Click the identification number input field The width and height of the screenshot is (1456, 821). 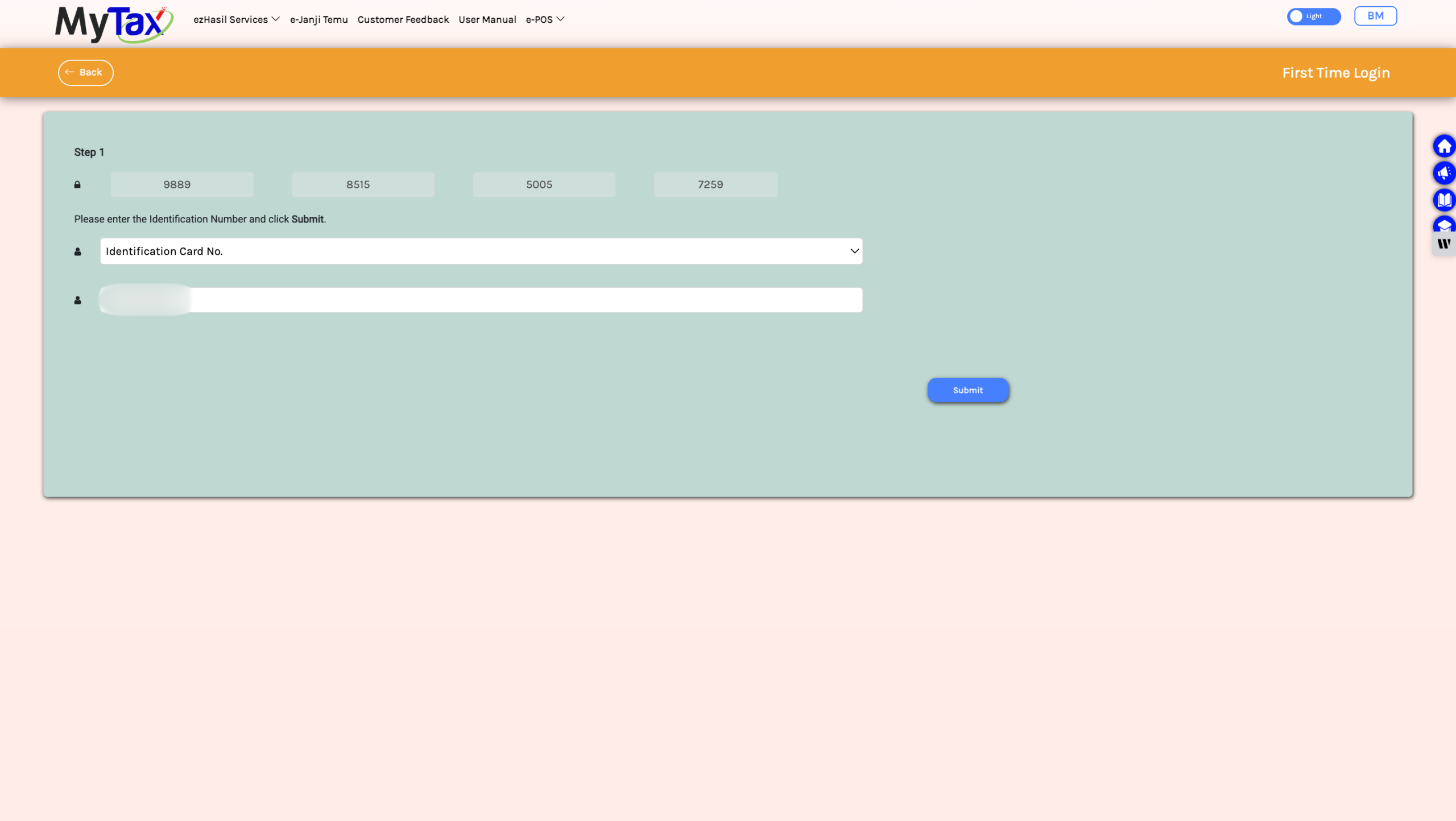[512, 300]
